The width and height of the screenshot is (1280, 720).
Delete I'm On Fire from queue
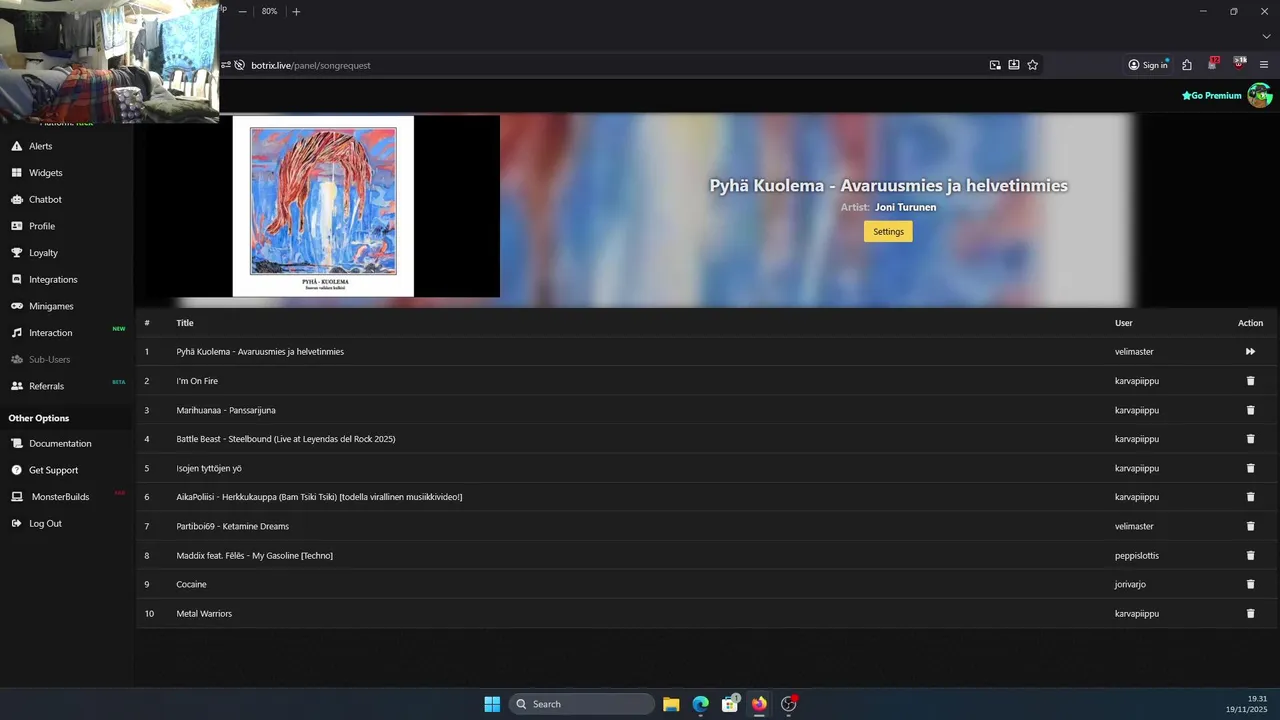click(1250, 381)
